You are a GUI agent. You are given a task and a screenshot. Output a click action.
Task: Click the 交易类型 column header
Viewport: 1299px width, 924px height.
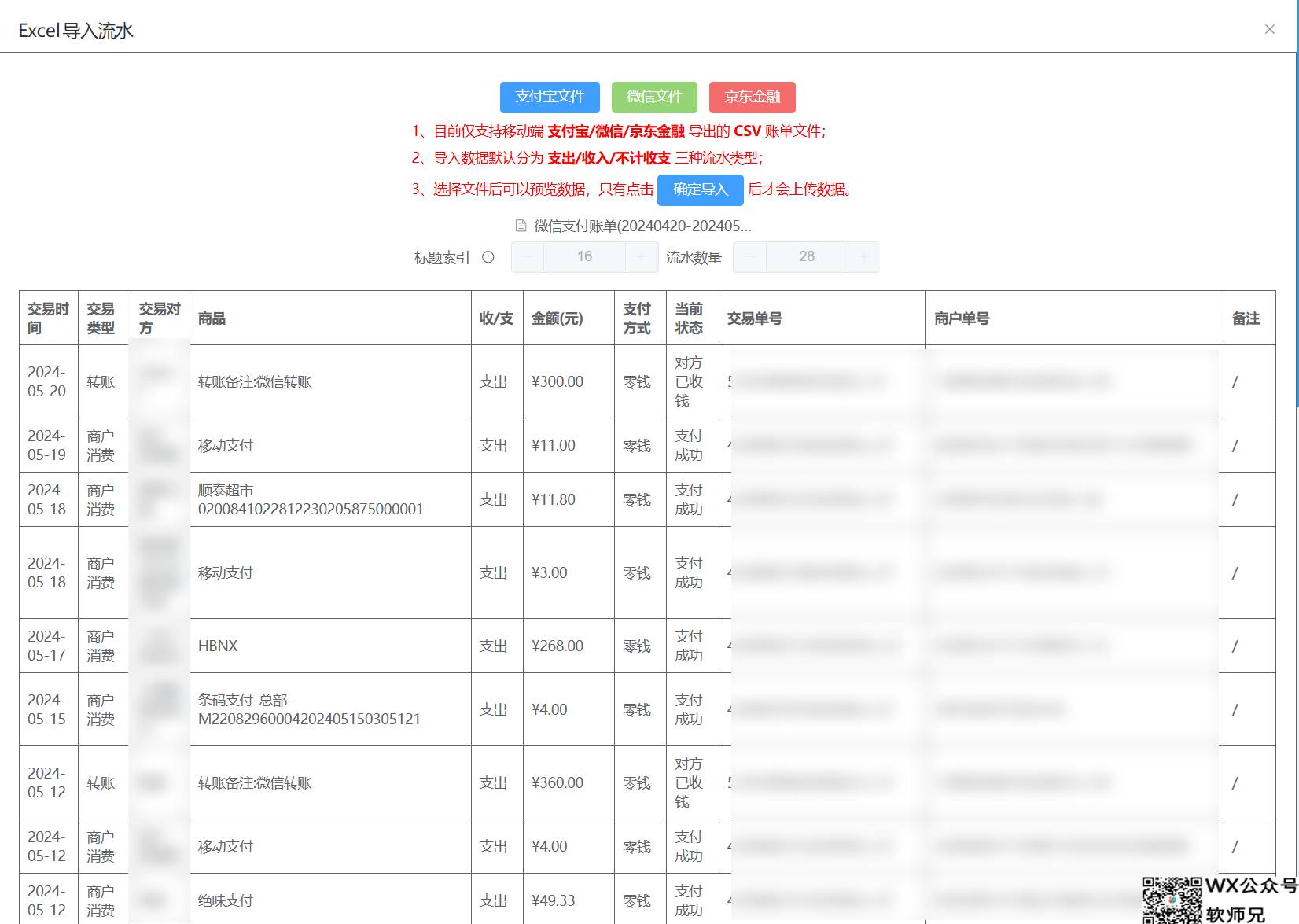tap(105, 318)
